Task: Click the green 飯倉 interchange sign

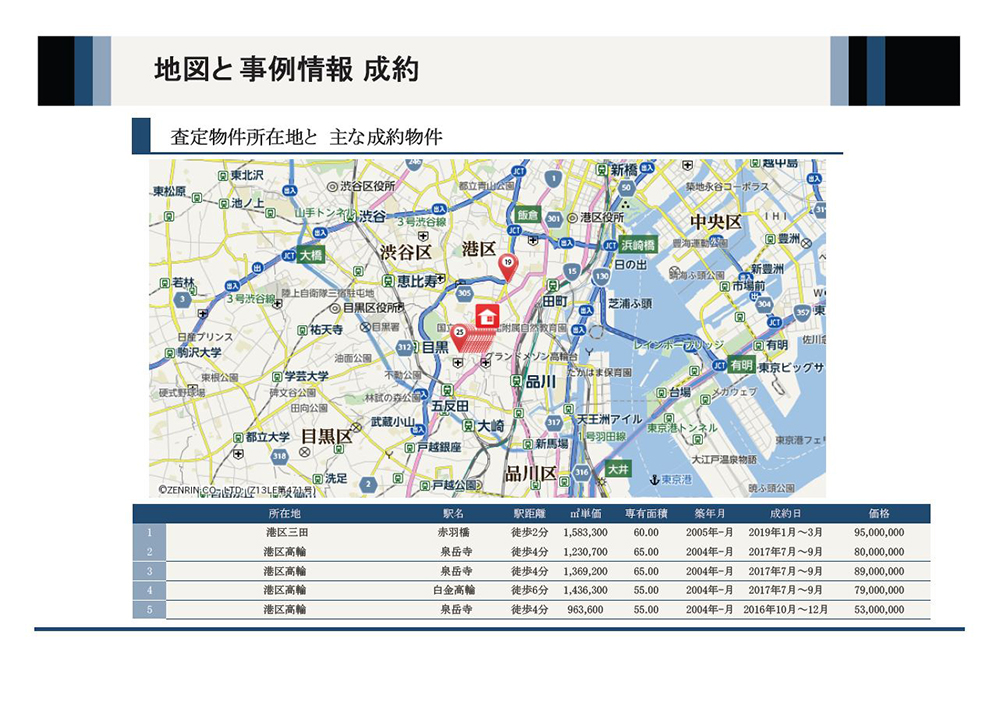Action: click(528, 215)
